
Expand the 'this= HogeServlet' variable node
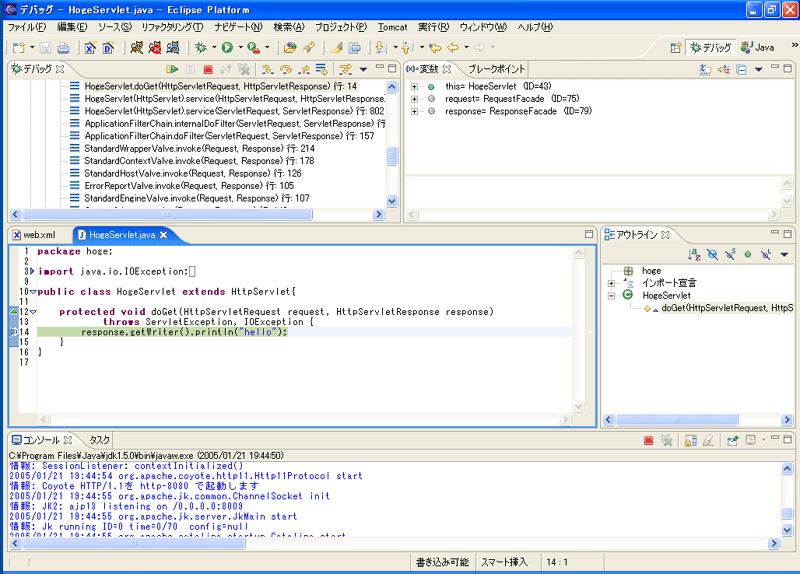[x=414, y=87]
